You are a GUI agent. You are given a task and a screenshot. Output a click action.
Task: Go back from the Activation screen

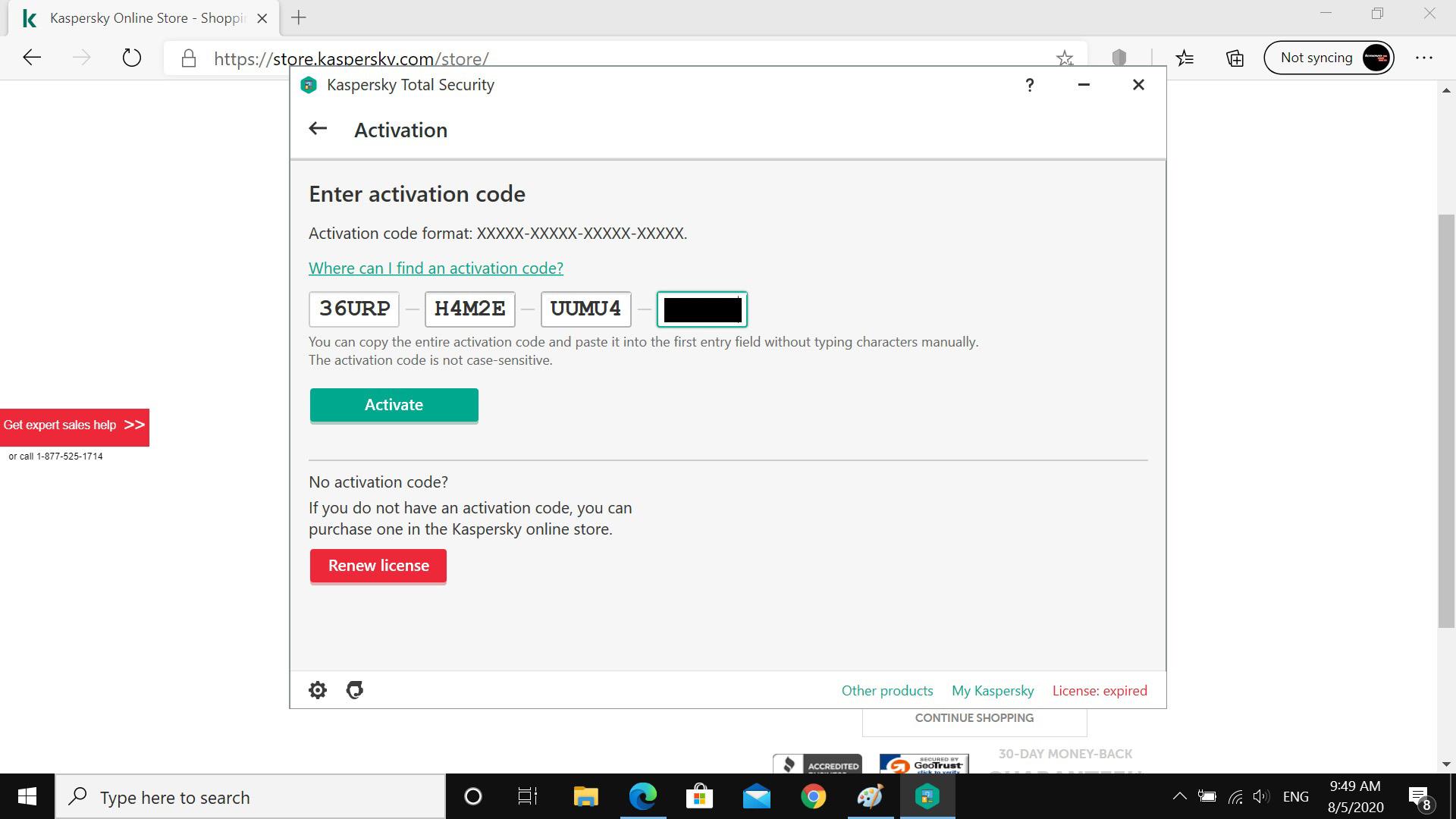coord(318,129)
